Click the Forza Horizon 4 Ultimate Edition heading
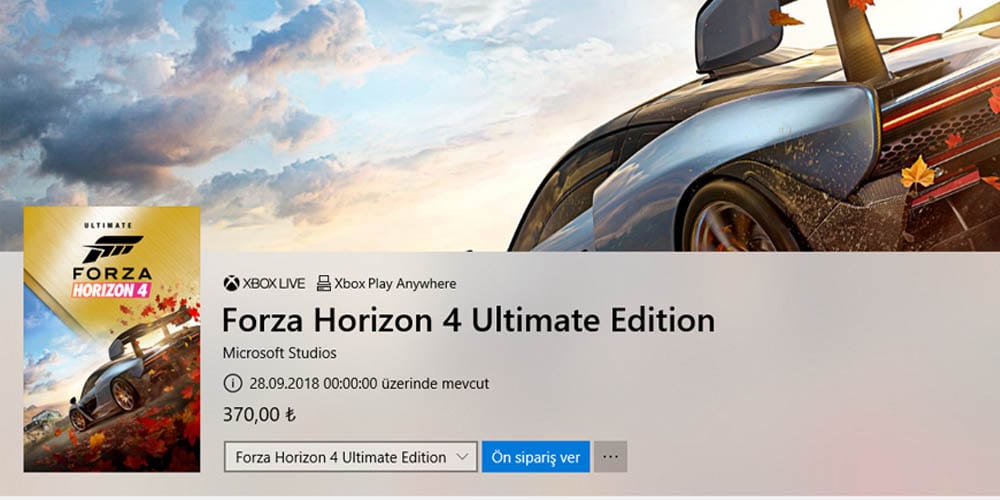The width and height of the screenshot is (1000, 500). point(468,320)
